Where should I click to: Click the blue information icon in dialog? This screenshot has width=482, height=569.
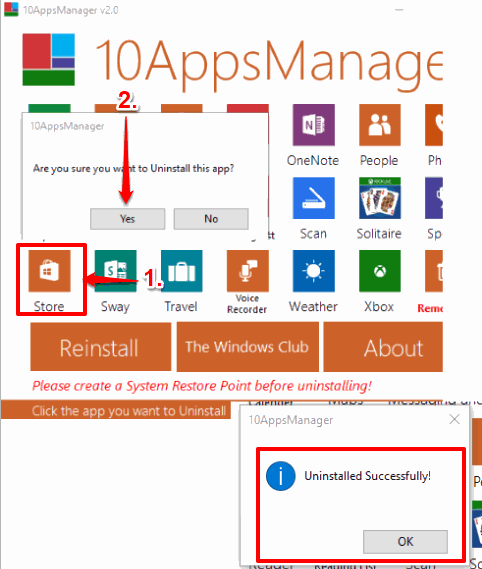(281, 476)
